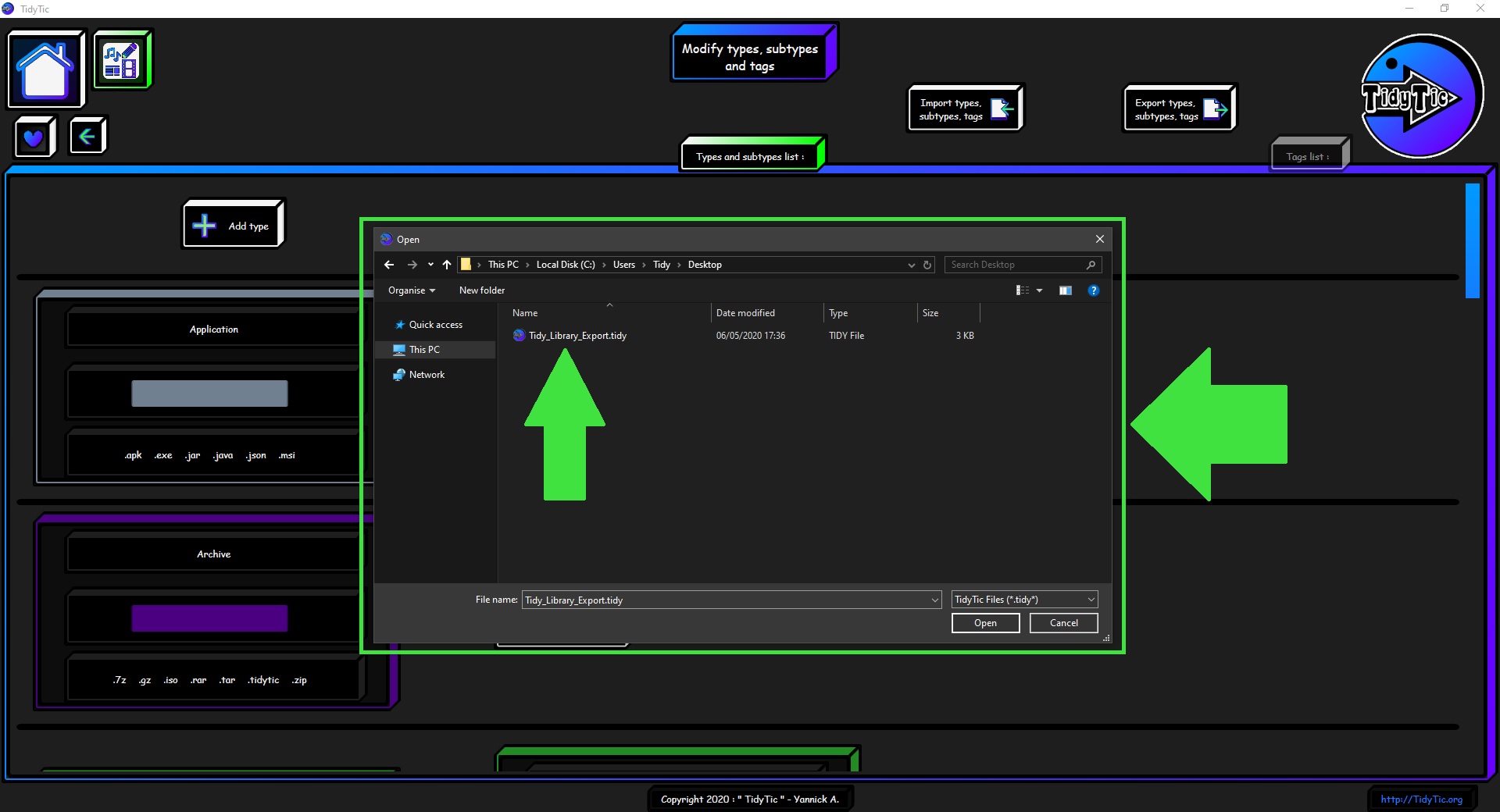The height and width of the screenshot is (812, 1500).
Task: Select the .msi extension text
Action: pyautogui.click(x=287, y=455)
